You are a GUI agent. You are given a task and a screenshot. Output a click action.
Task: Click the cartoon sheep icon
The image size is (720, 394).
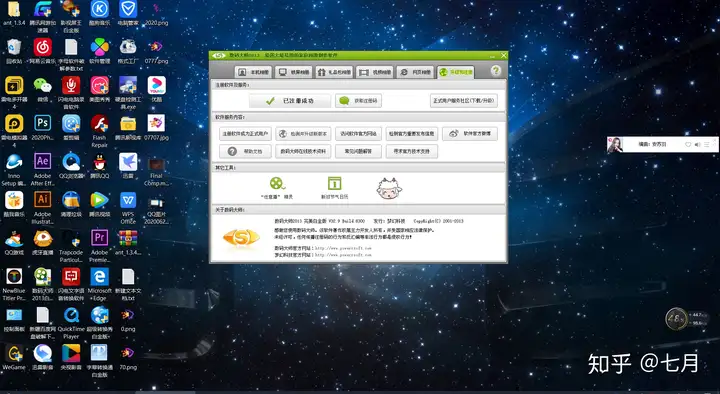click(x=389, y=188)
